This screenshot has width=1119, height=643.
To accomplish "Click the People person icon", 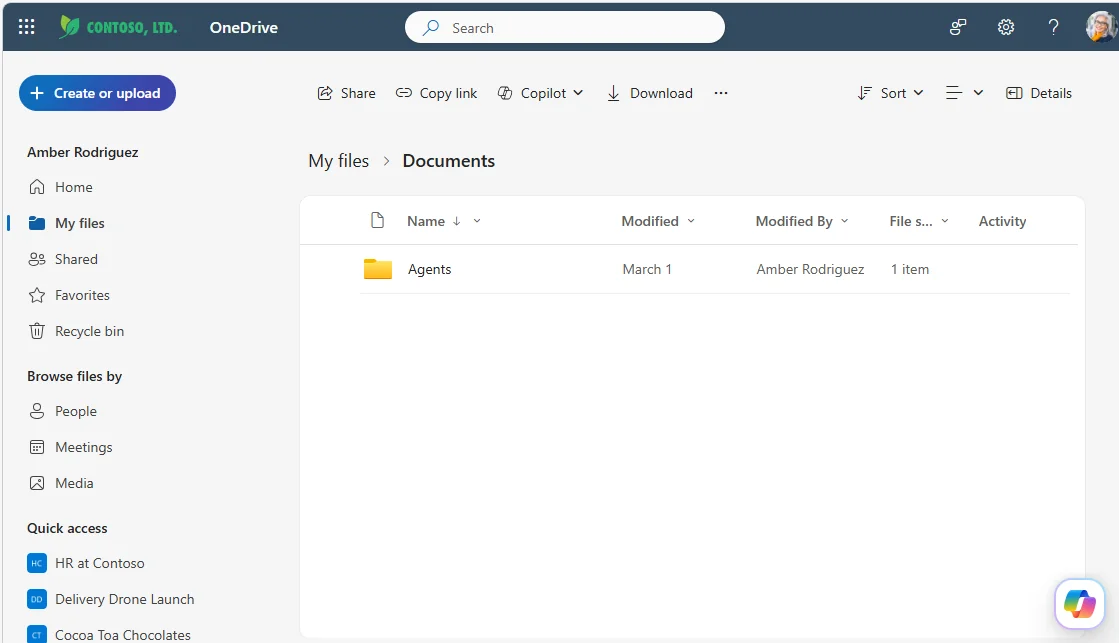I will [37, 411].
